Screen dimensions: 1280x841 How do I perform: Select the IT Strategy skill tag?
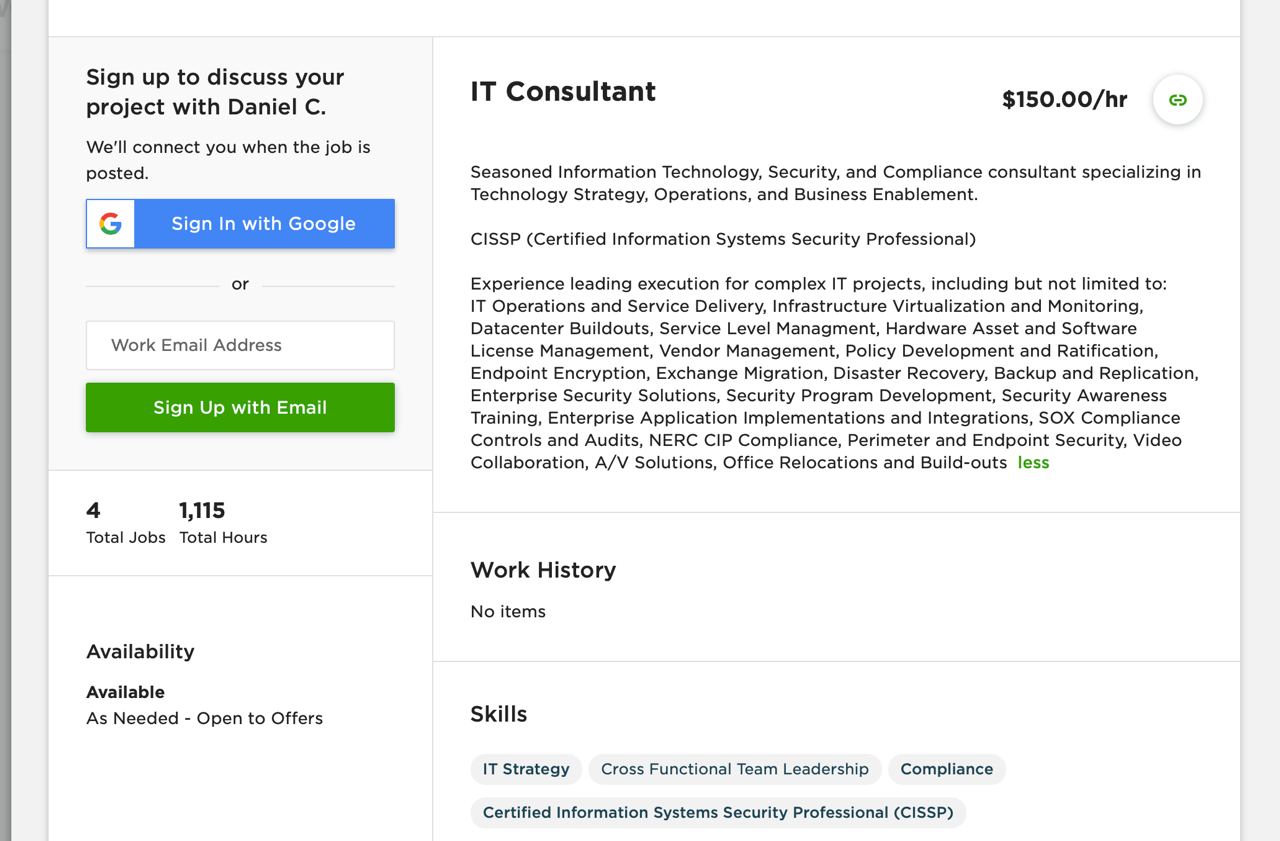526,769
